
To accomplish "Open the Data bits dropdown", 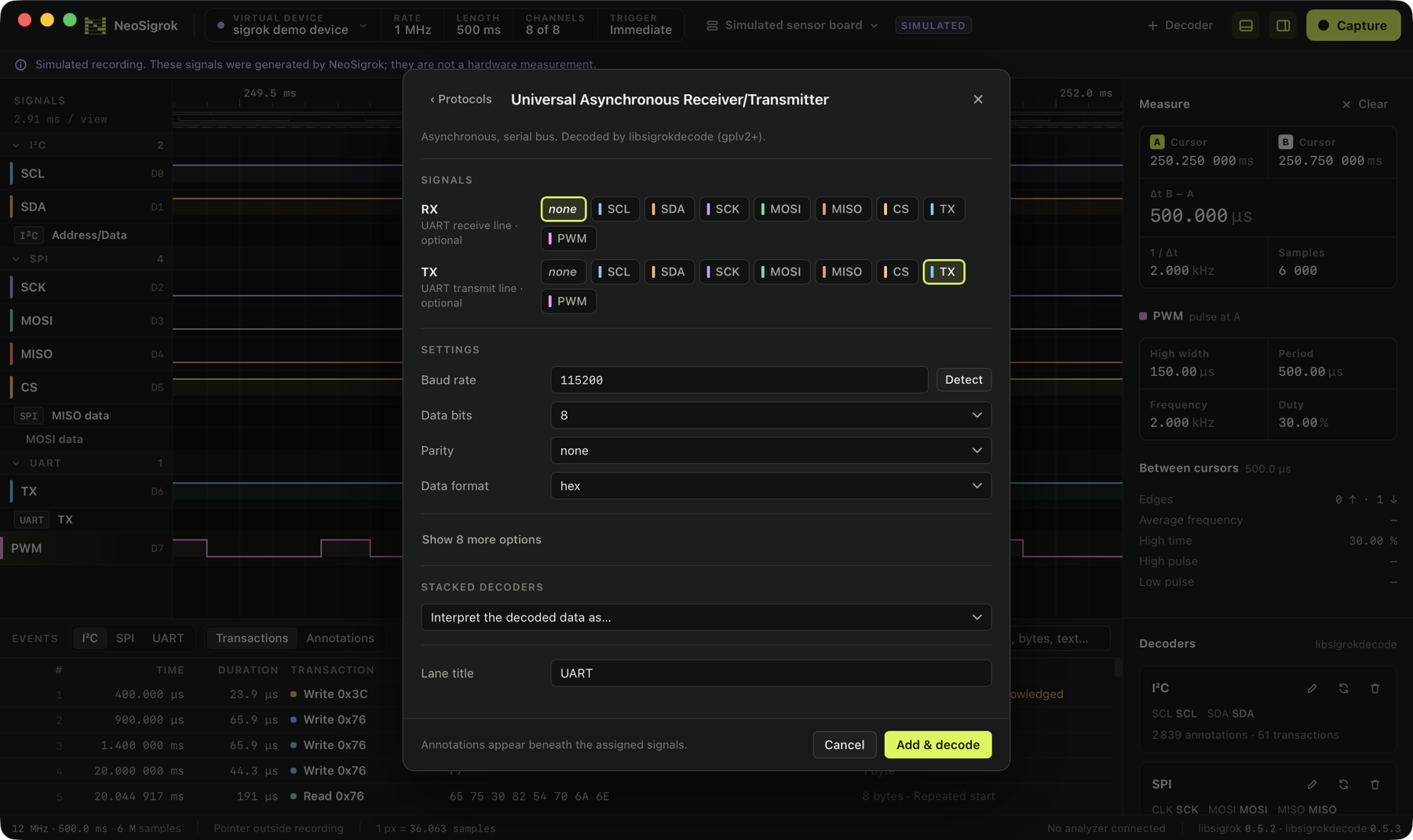I will [771, 415].
